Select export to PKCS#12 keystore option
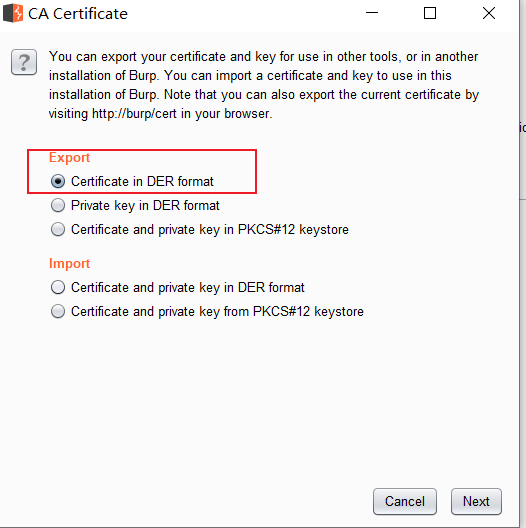 click(58, 229)
